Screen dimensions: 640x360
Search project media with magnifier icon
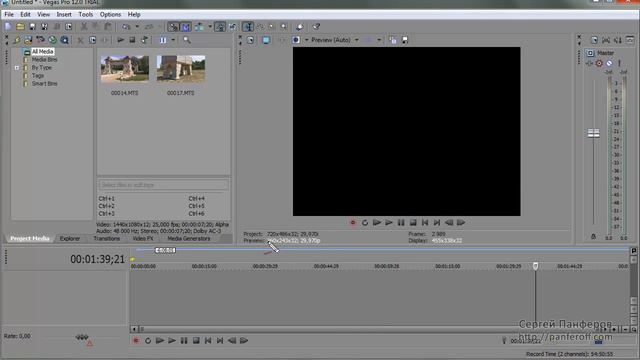tap(187, 40)
